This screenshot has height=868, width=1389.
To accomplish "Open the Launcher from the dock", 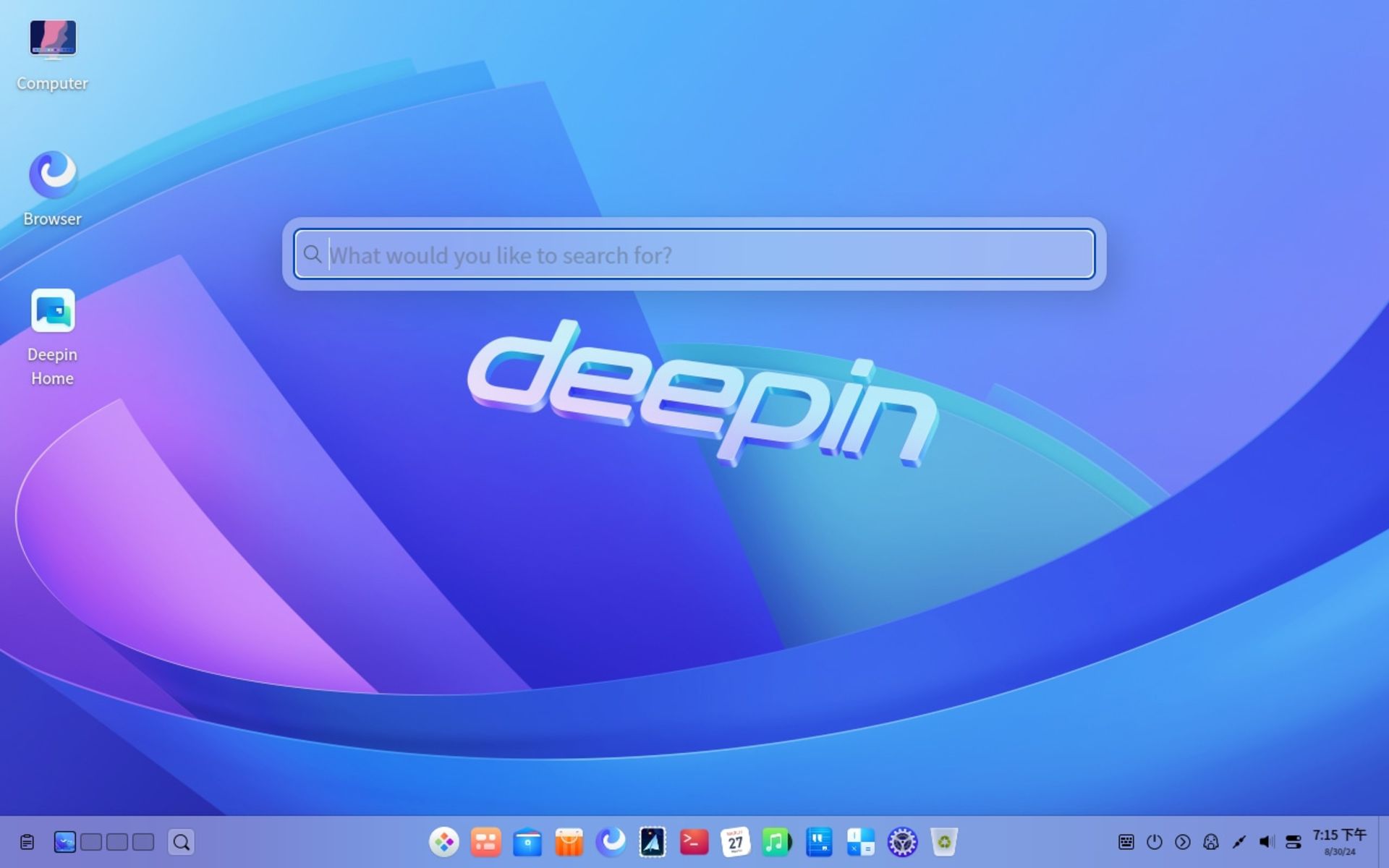I will [443, 842].
